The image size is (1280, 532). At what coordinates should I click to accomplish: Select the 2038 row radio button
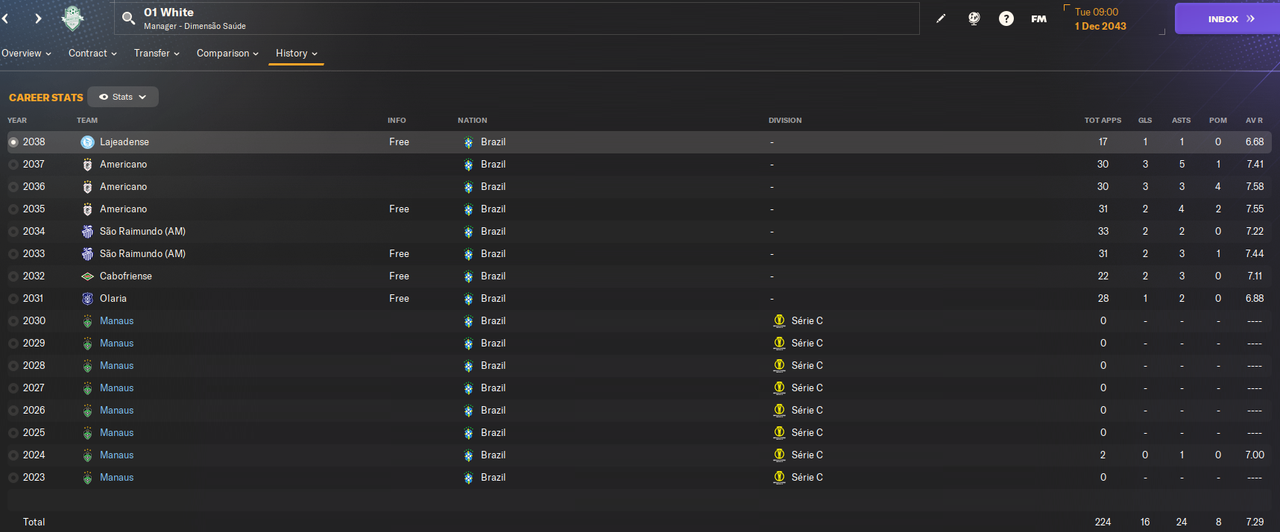[x=13, y=142]
